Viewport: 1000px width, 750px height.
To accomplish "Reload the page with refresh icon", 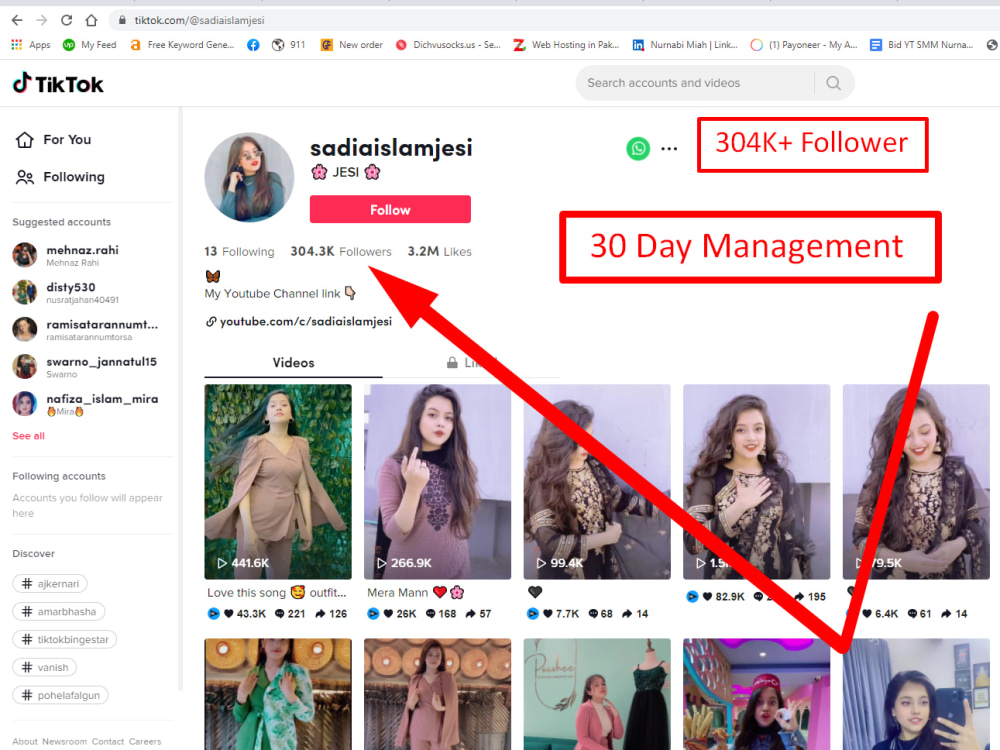I will pos(66,20).
